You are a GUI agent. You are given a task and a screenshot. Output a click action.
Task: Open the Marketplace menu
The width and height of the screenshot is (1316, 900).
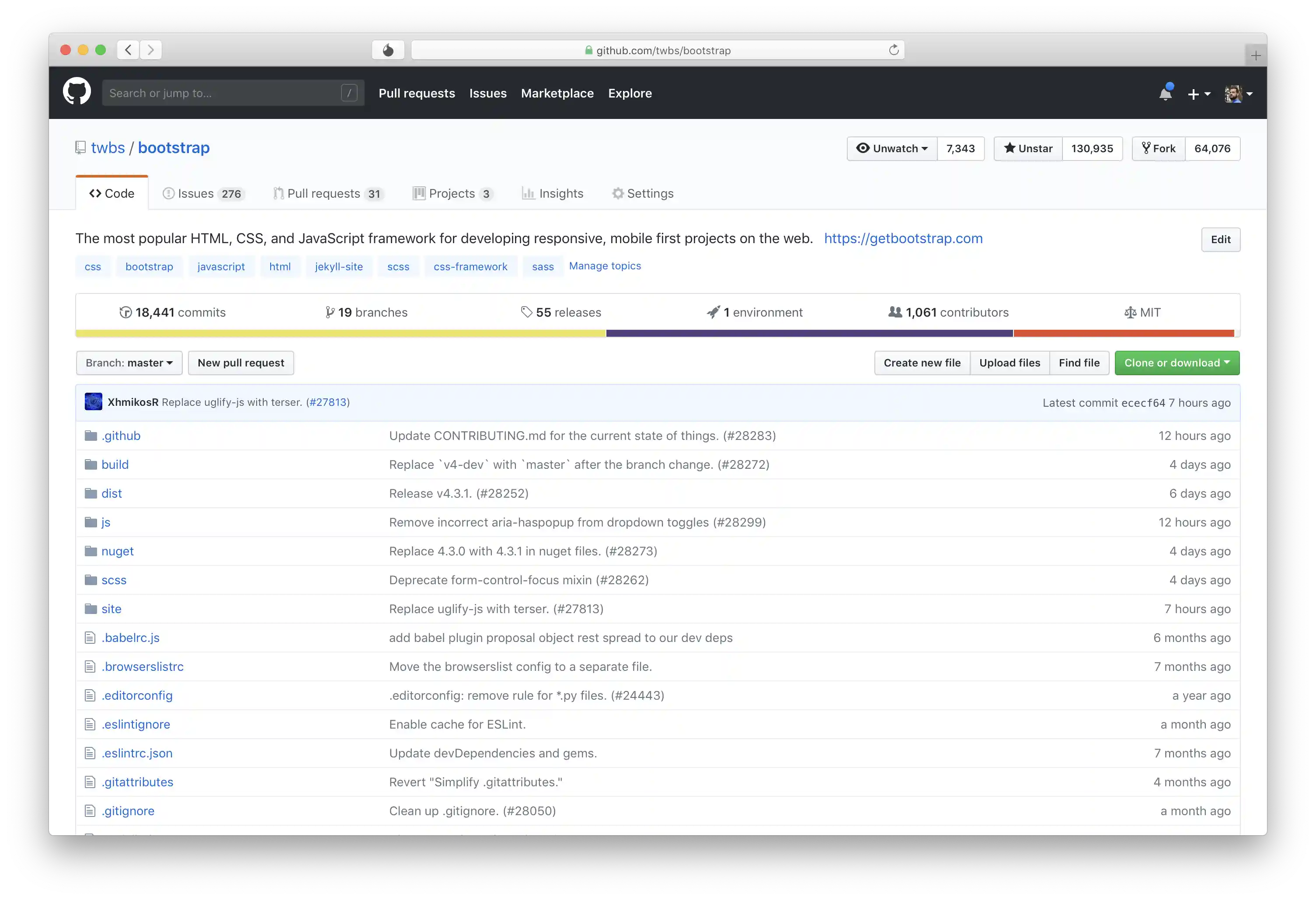[x=557, y=93]
